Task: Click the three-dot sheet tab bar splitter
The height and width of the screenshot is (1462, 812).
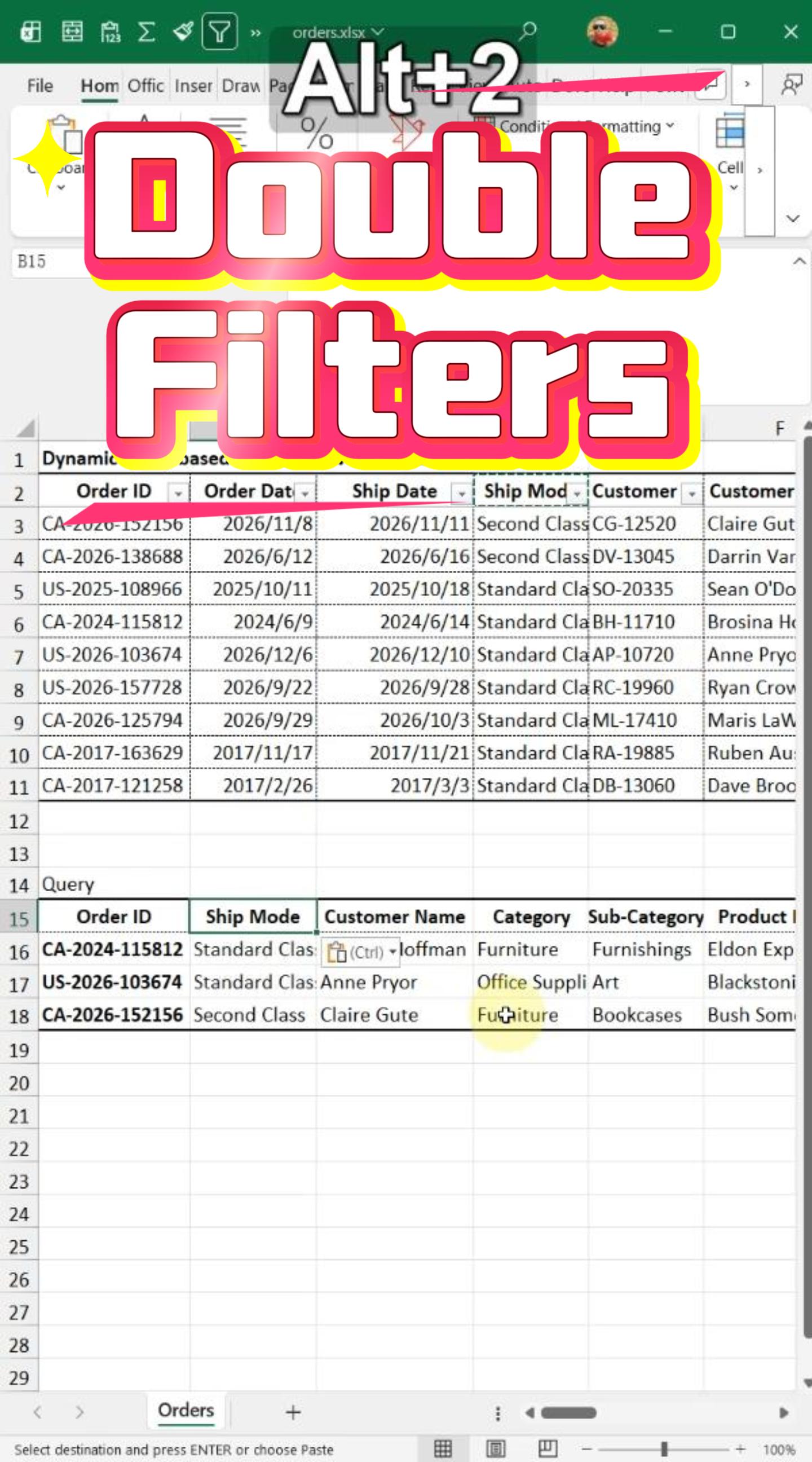Action: (x=498, y=1412)
